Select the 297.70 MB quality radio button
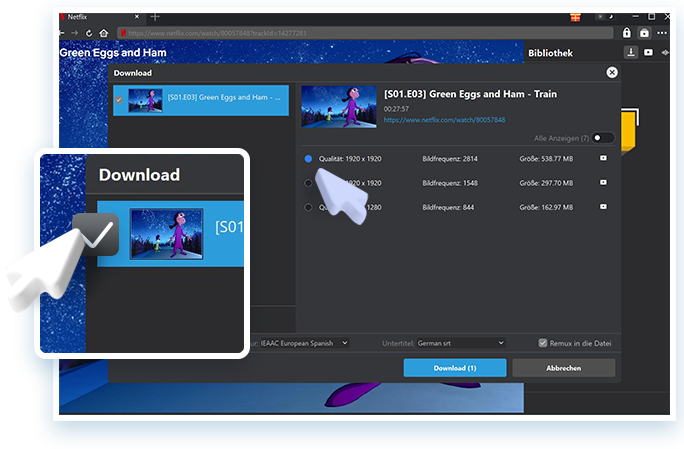 [x=308, y=183]
